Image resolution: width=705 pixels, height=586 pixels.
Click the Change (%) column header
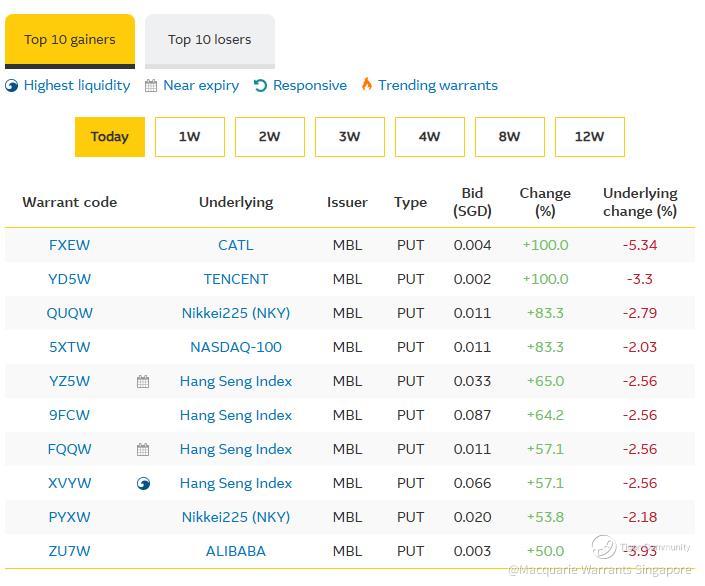point(545,202)
